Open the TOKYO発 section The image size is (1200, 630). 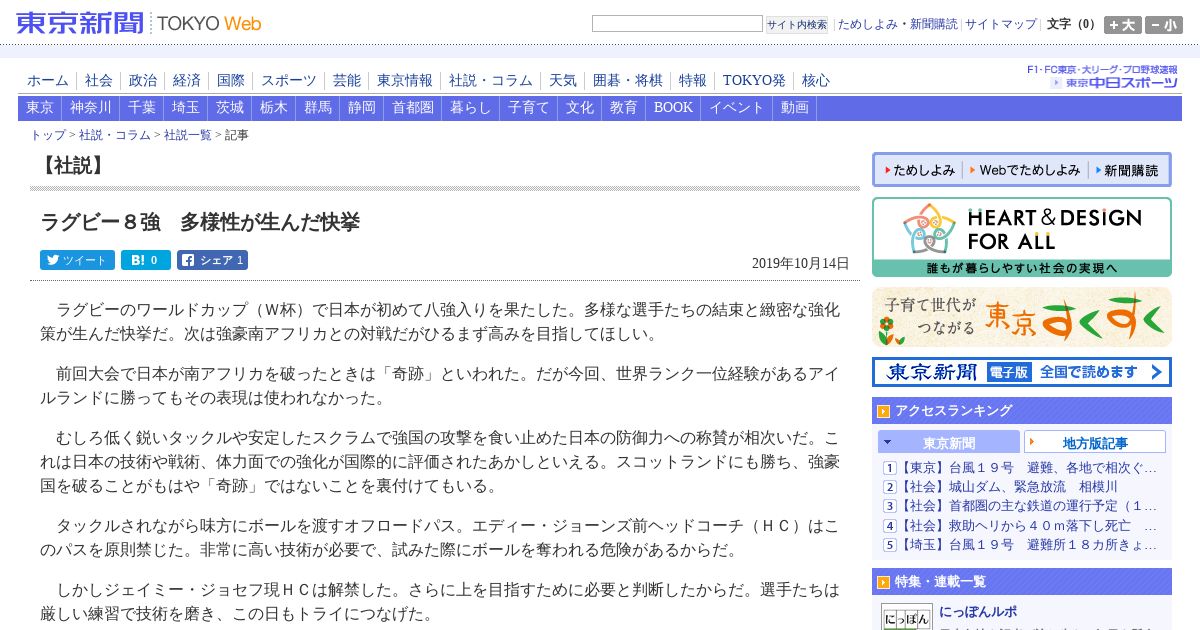tap(754, 80)
